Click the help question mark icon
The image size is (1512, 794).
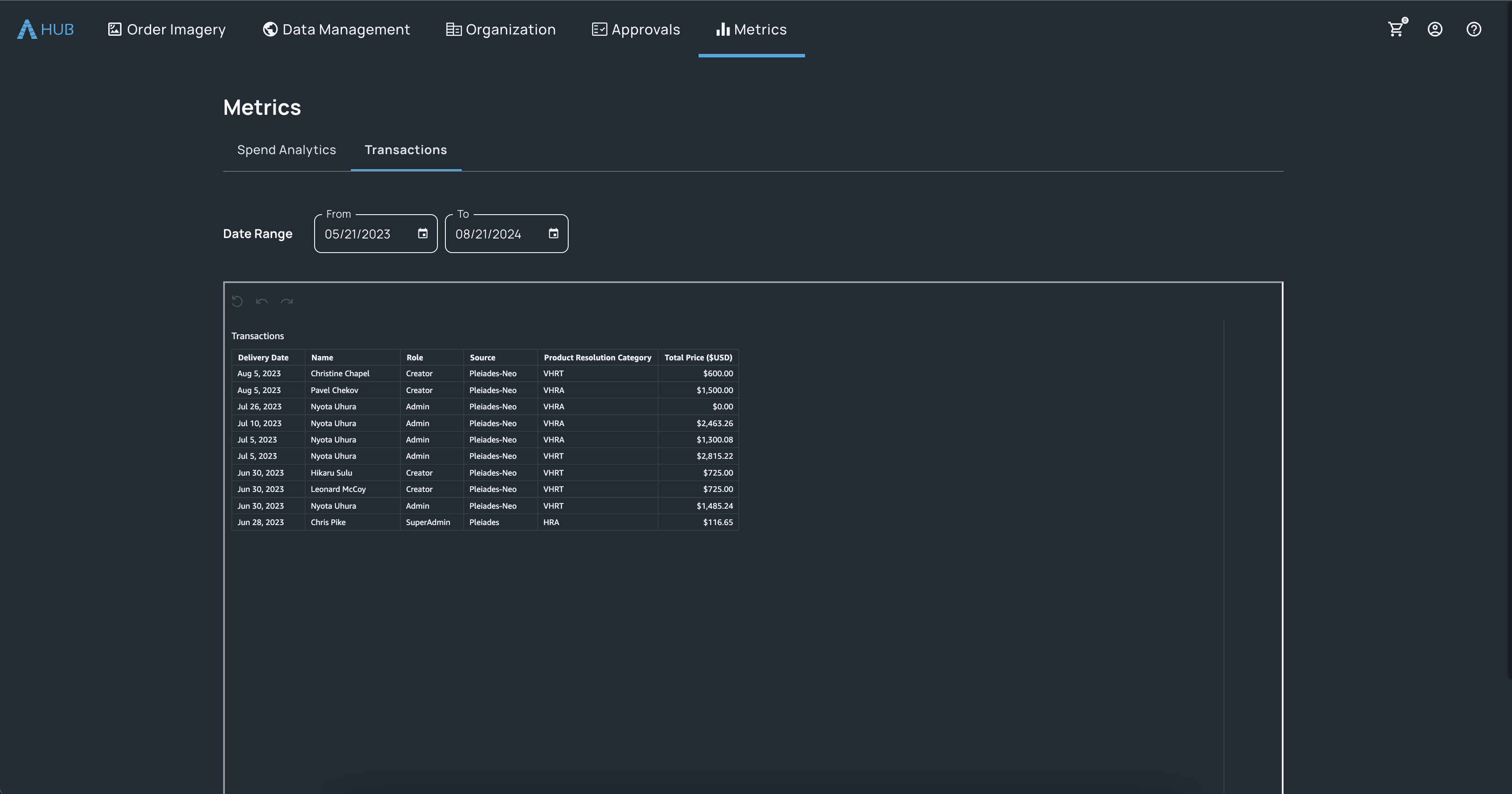(x=1473, y=29)
